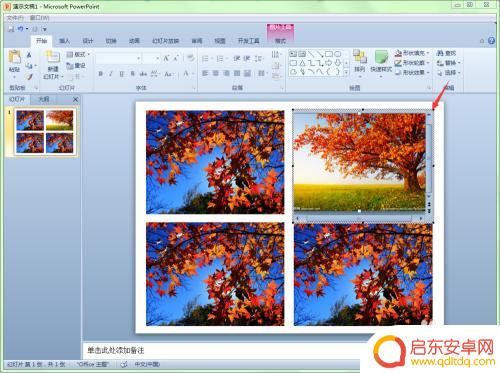
Task: Click the control's horizontal scrollbar under tree picture
Action: coord(359,218)
